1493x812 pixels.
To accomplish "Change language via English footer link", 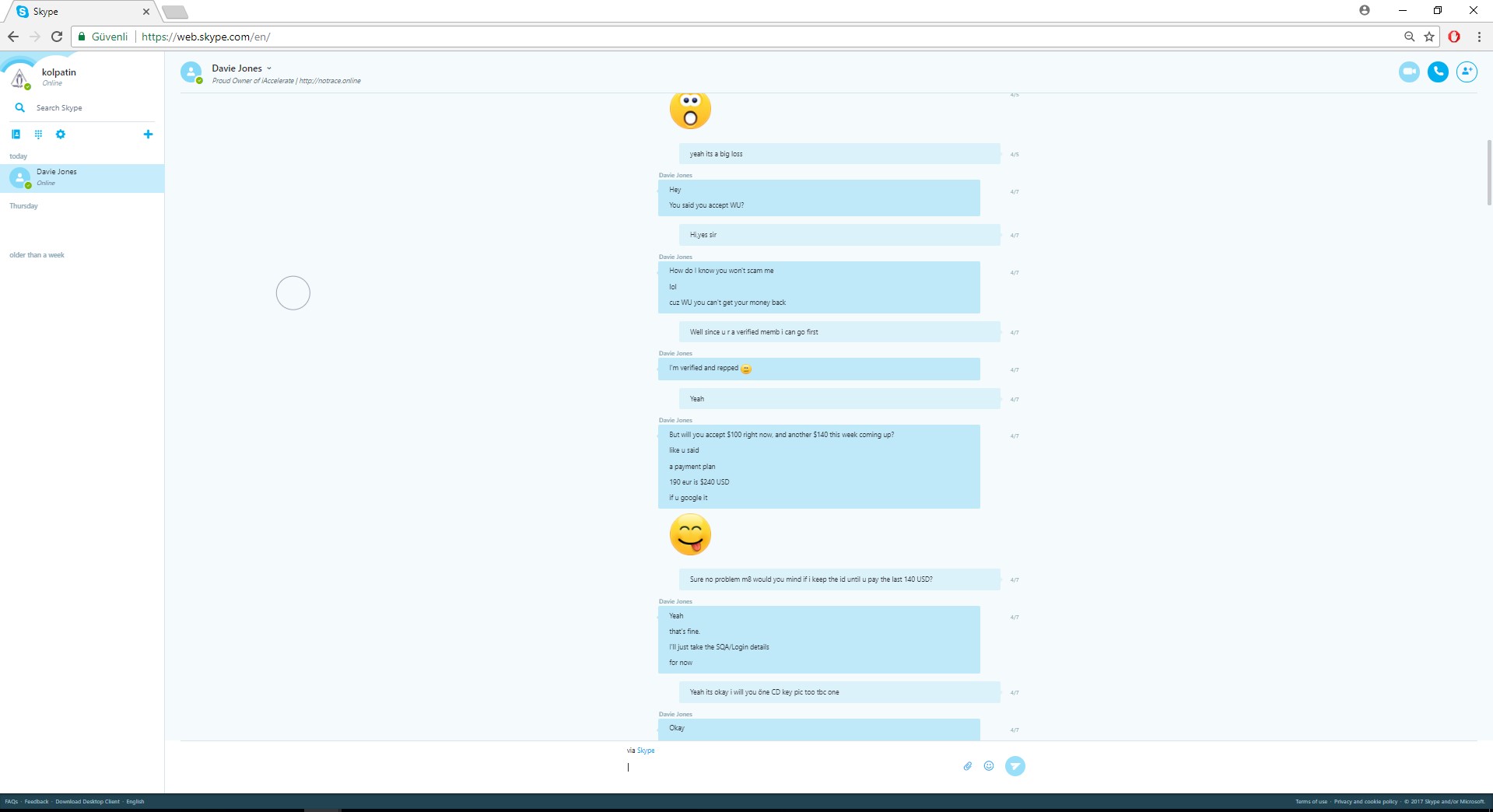I will click(x=135, y=801).
